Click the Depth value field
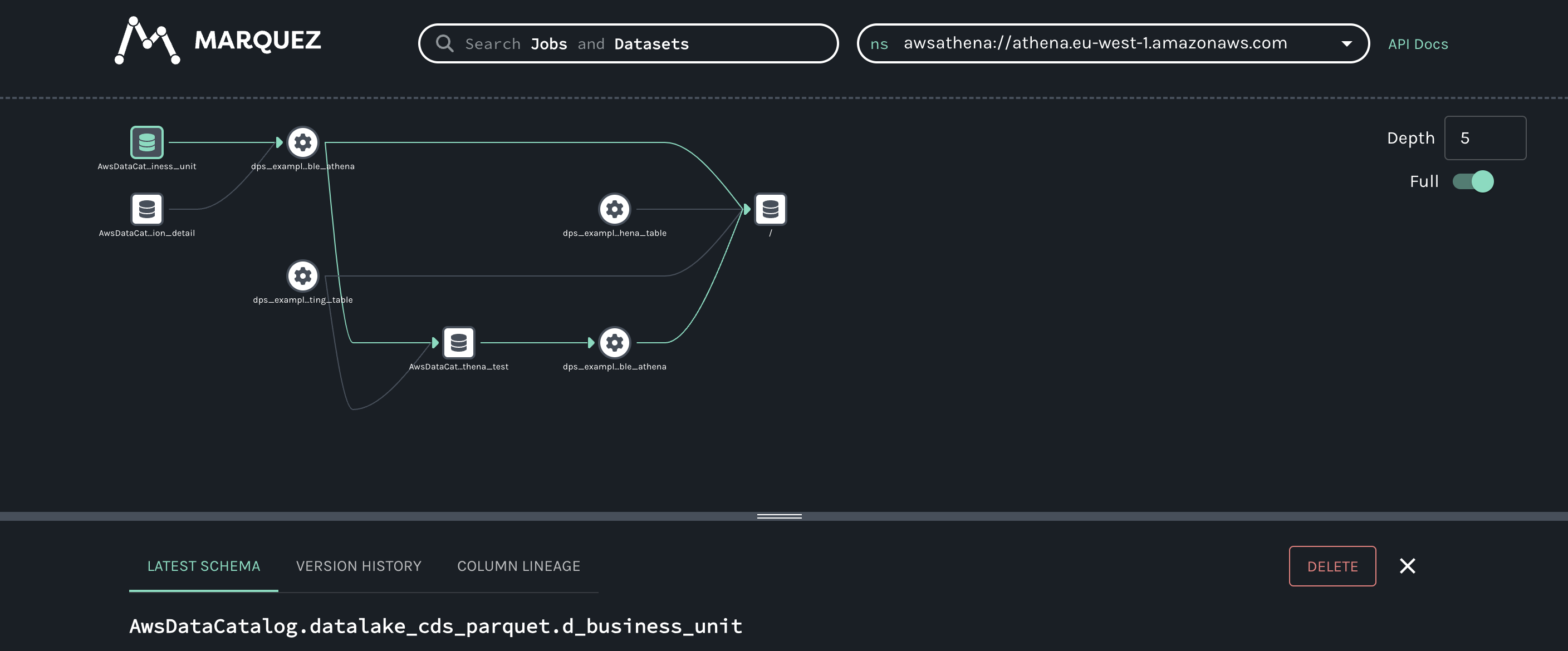The width and height of the screenshot is (1568, 651). (x=1484, y=138)
